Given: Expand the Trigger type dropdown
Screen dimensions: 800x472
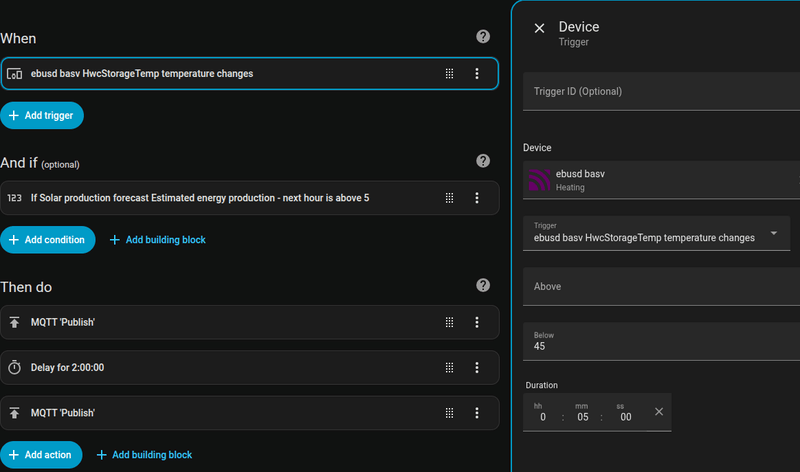Looking at the screenshot, I should [x=774, y=234].
